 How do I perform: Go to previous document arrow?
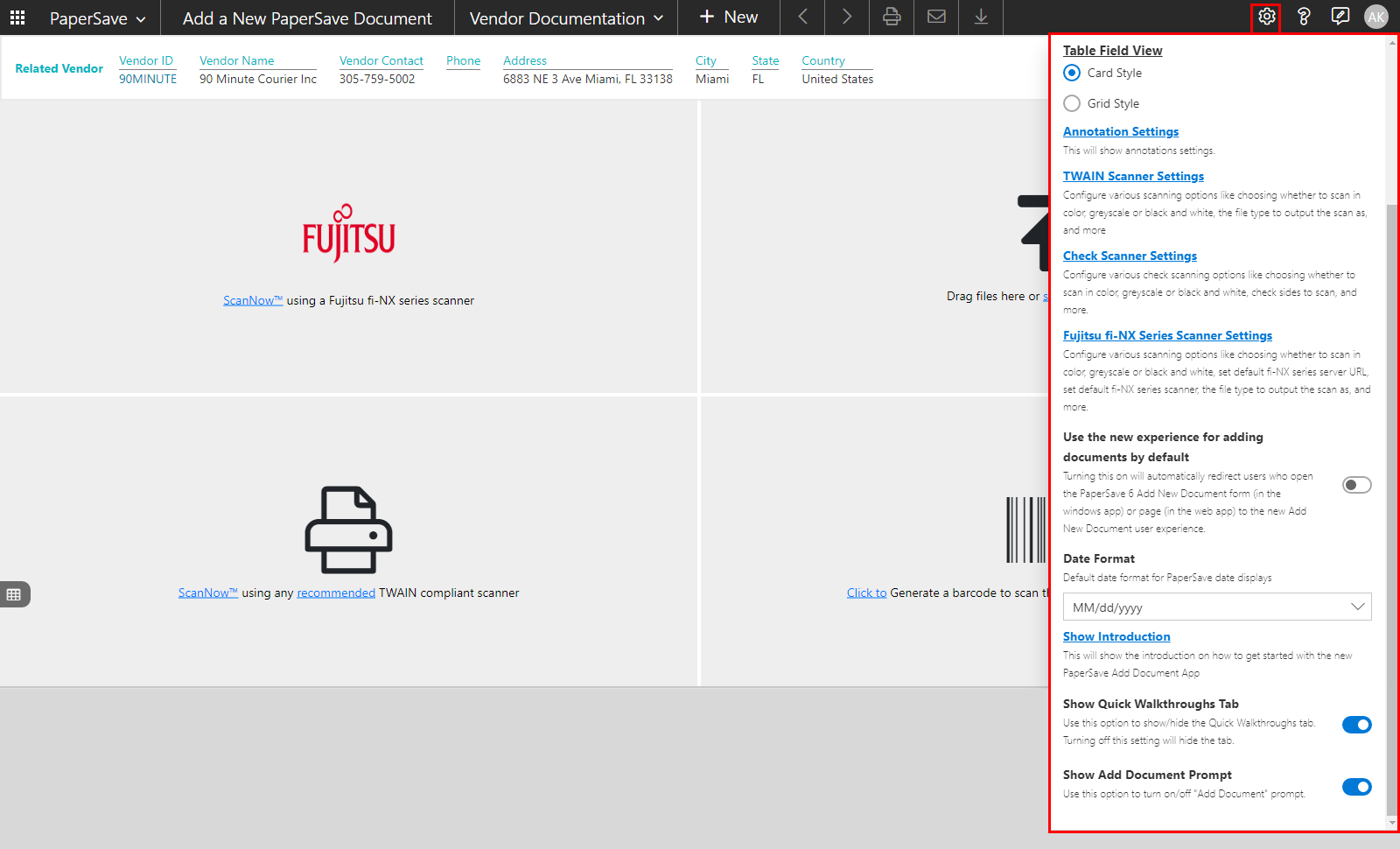(802, 17)
